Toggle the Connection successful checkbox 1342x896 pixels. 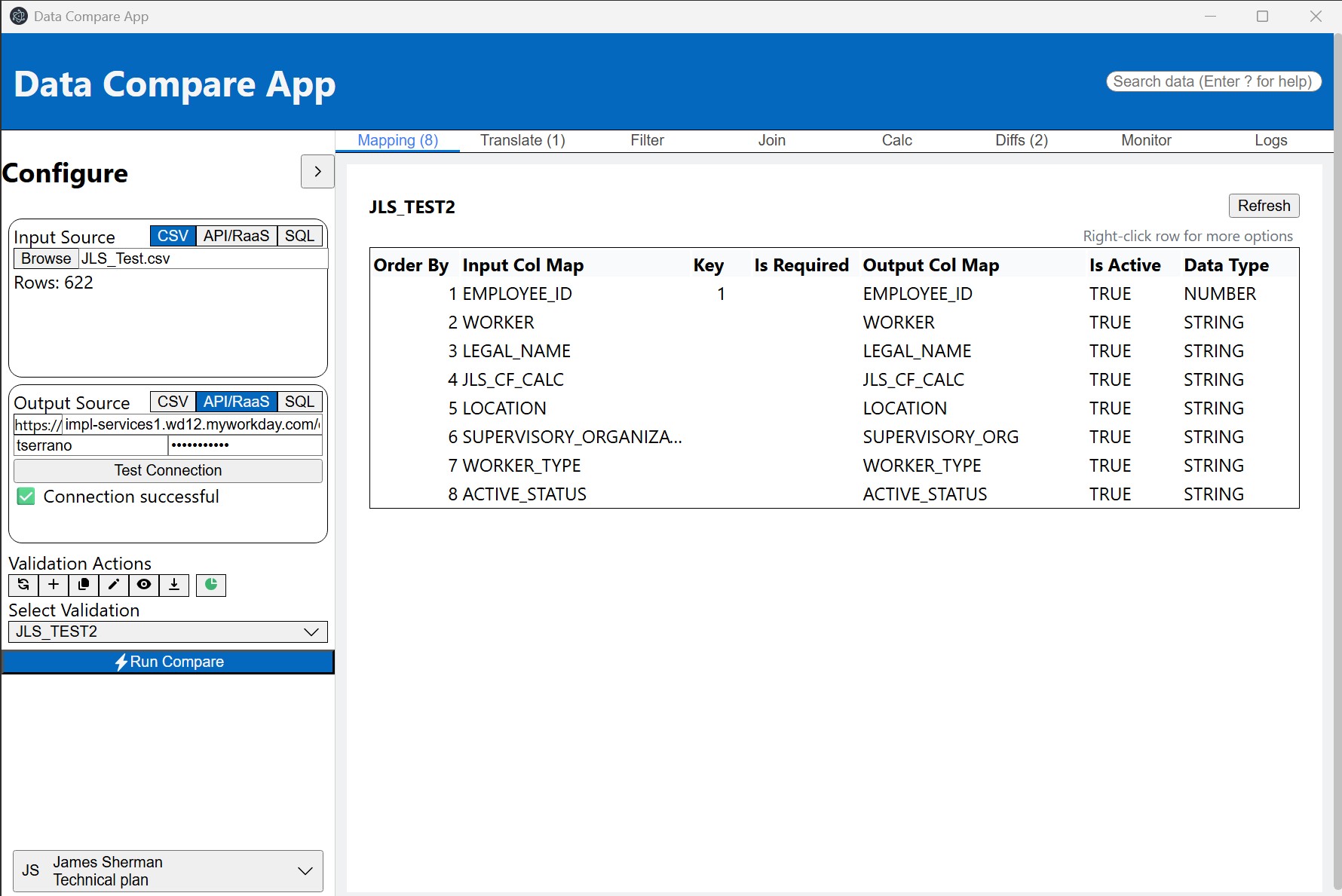pyautogui.click(x=26, y=496)
